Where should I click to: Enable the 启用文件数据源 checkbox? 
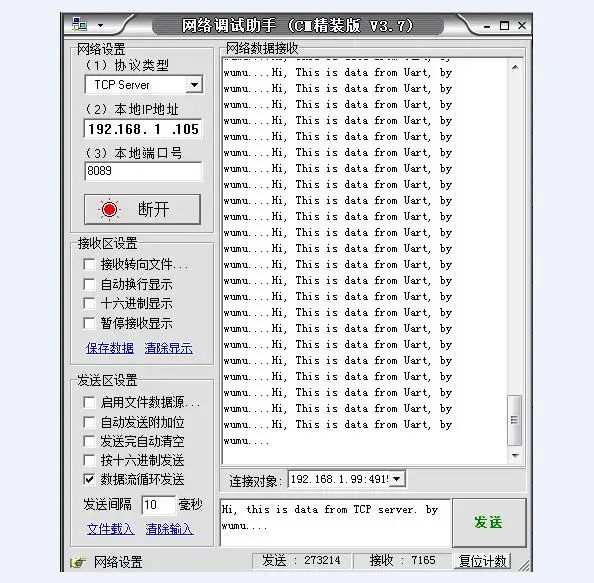point(89,402)
